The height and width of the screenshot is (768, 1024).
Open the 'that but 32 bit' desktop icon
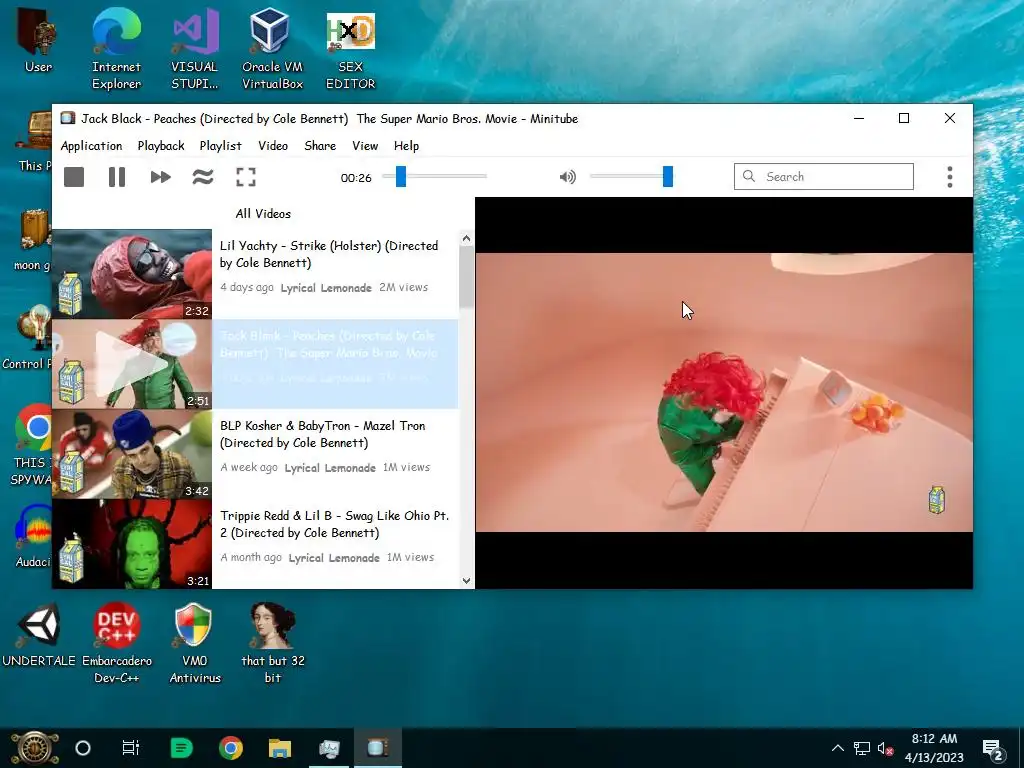coord(273,643)
